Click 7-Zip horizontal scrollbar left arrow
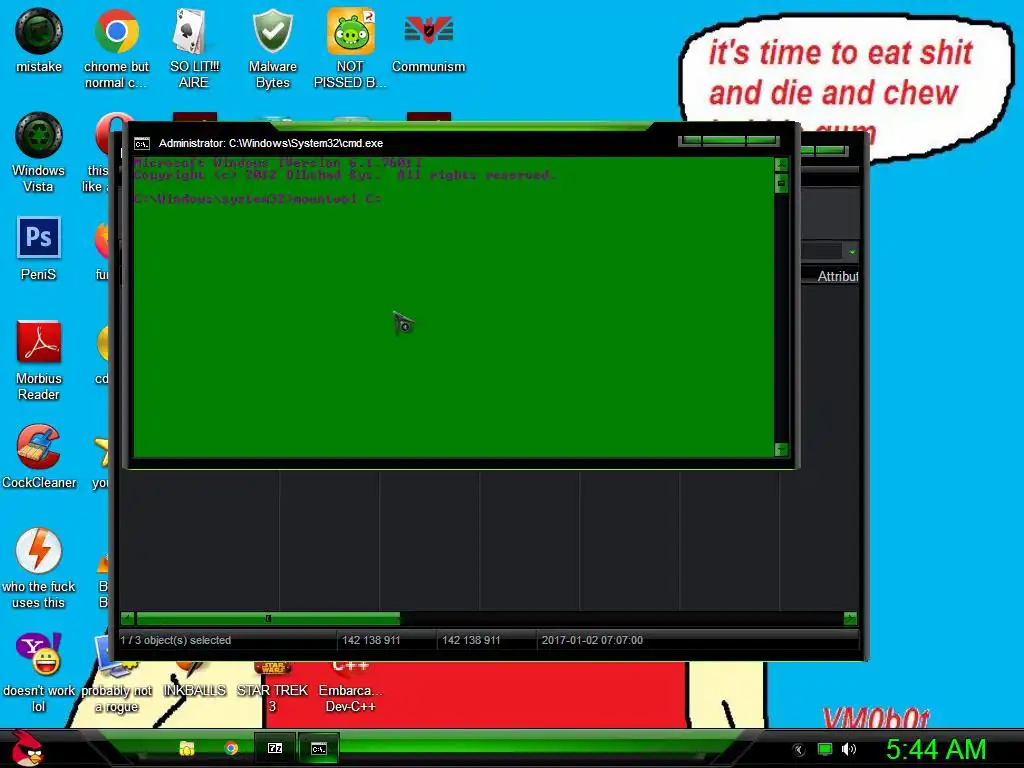This screenshot has width=1024, height=768. (128, 618)
